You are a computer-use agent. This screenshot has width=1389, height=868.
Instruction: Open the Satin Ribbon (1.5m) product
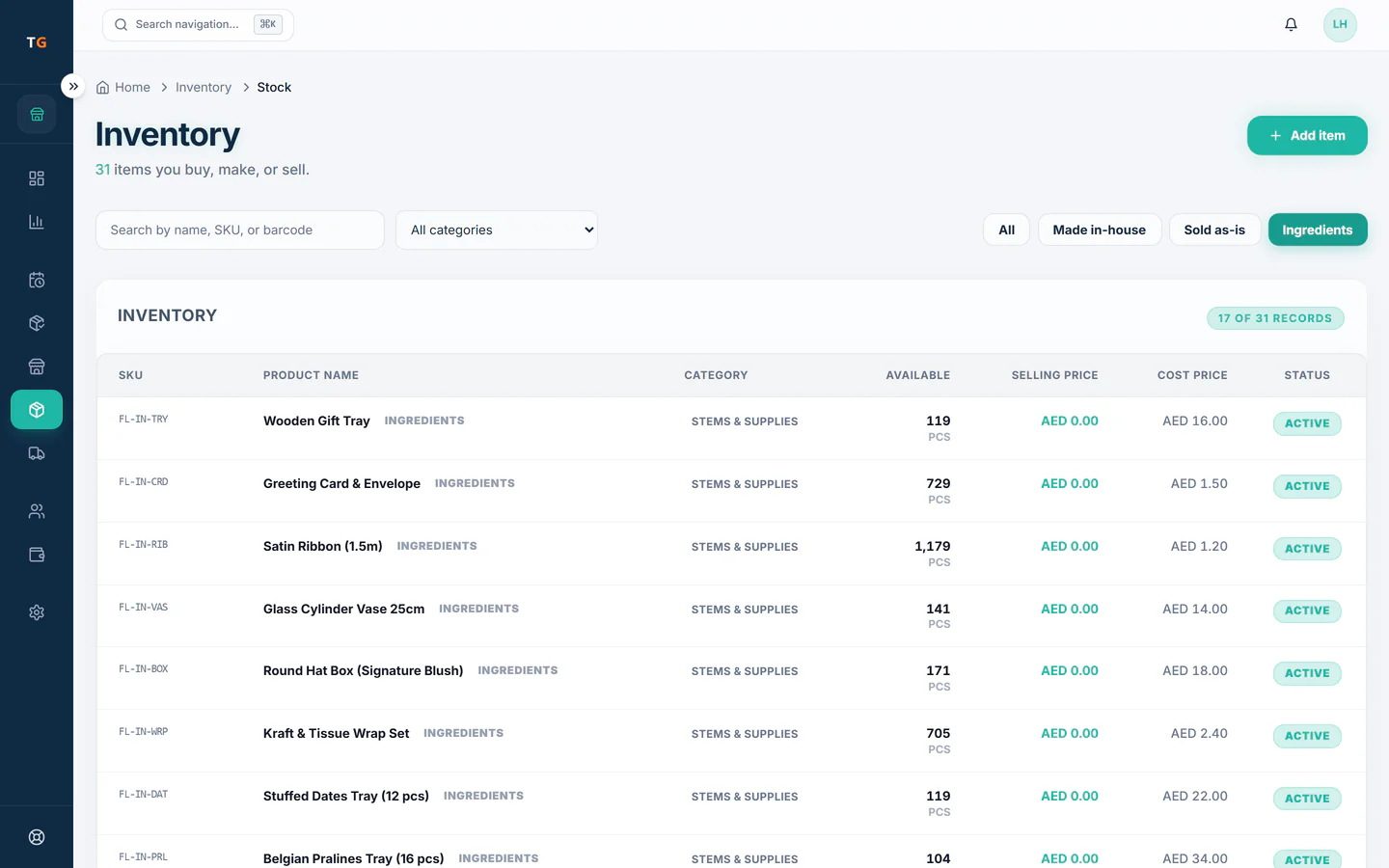[x=323, y=547]
